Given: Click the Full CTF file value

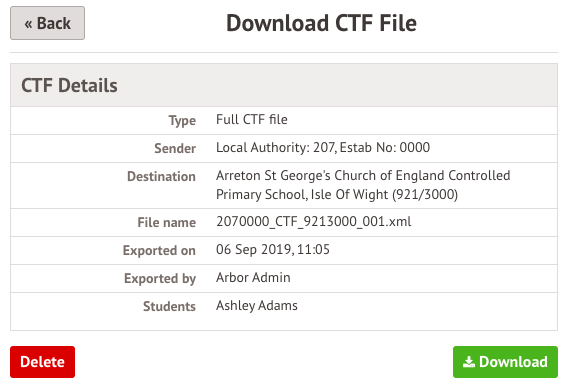Looking at the screenshot, I should click(x=252, y=119).
